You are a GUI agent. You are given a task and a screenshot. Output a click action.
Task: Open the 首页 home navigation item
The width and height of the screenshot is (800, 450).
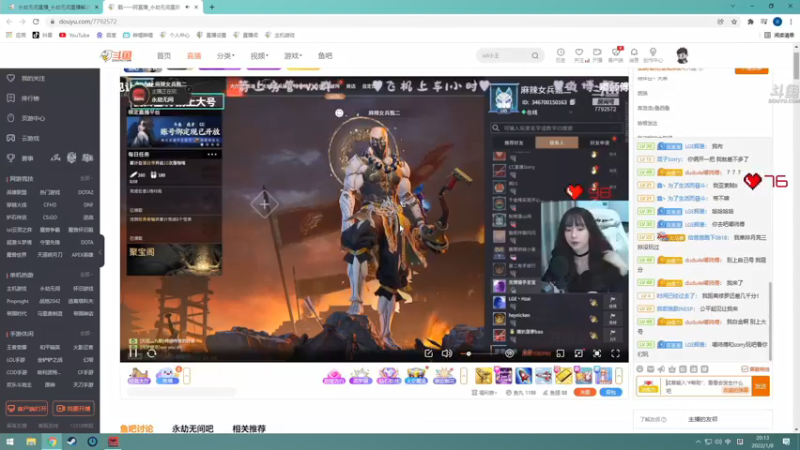pyautogui.click(x=164, y=56)
